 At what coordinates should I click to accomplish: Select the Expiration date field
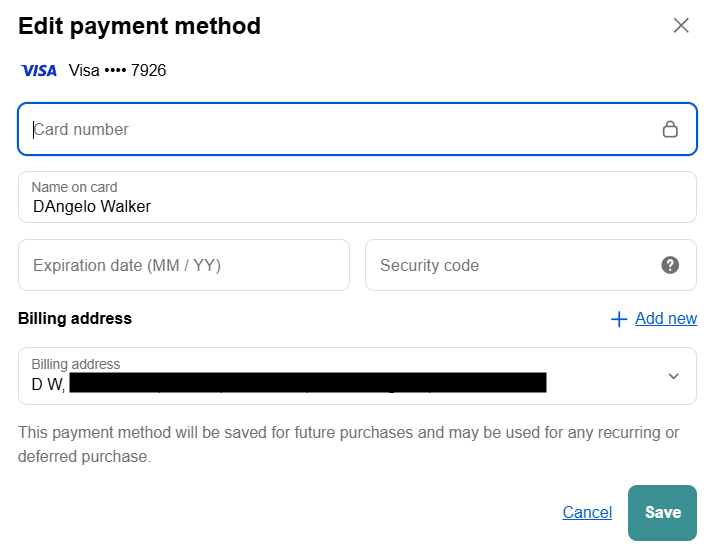coord(184,265)
